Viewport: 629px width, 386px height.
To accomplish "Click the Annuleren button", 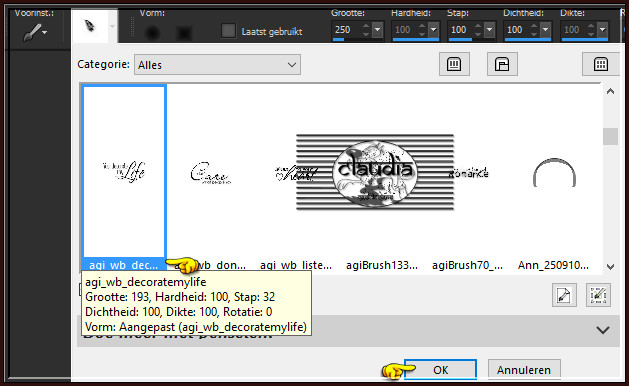I will coord(523,370).
